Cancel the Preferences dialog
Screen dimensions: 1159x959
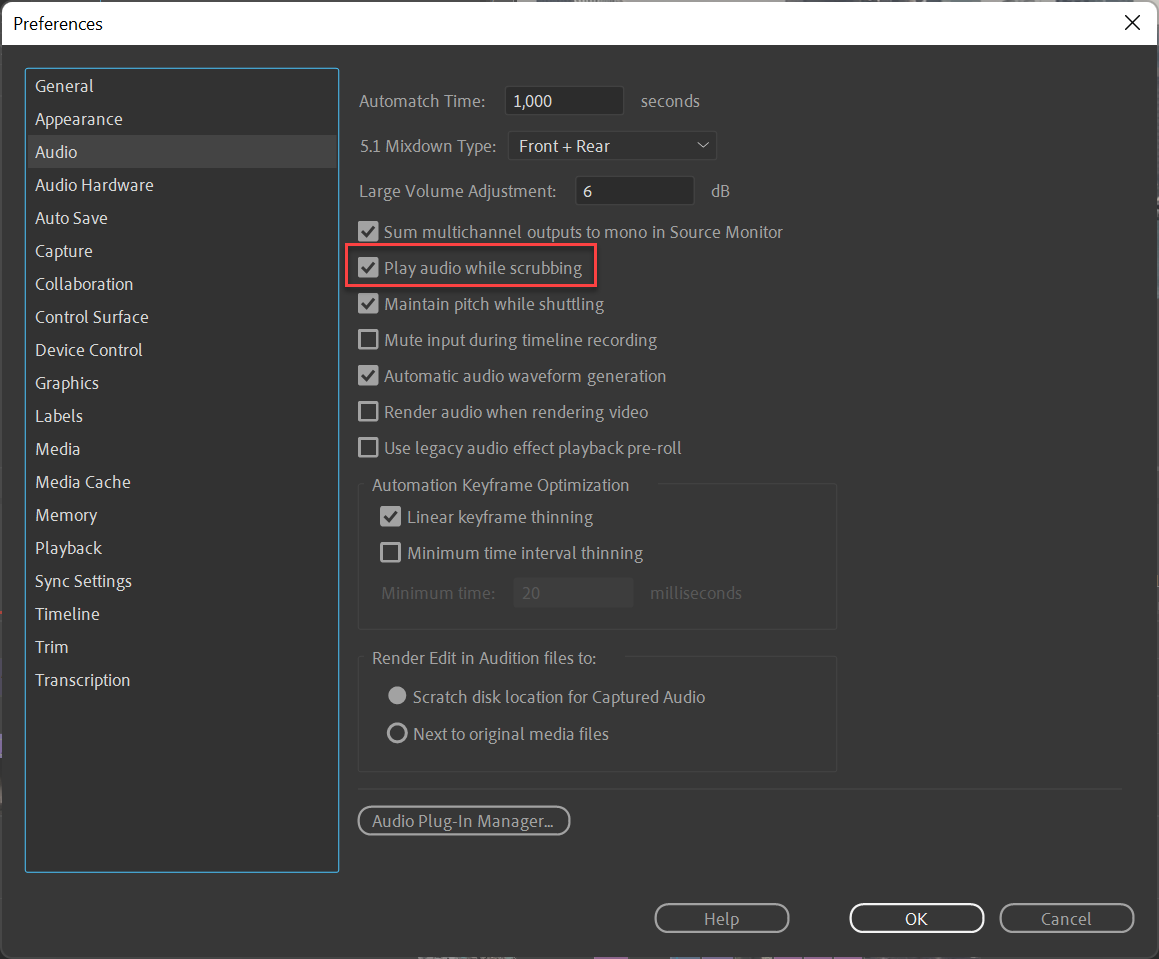[x=1066, y=918]
